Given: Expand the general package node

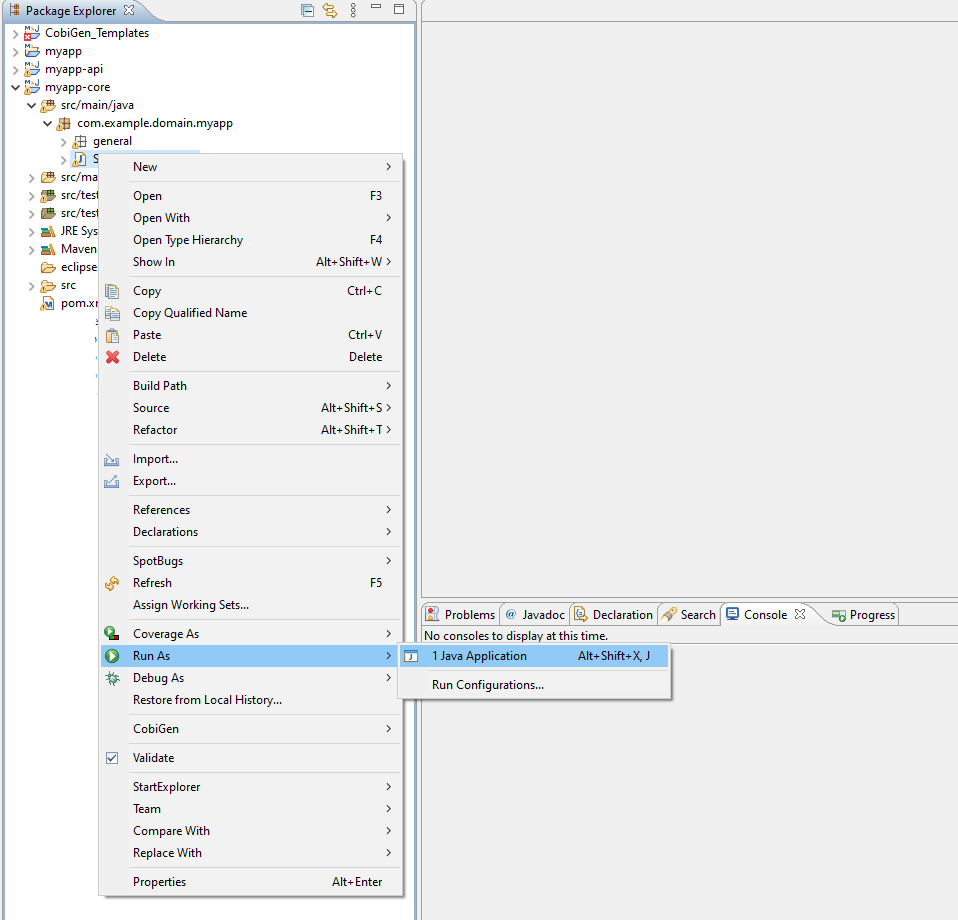Looking at the screenshot, I should [63, 141].
